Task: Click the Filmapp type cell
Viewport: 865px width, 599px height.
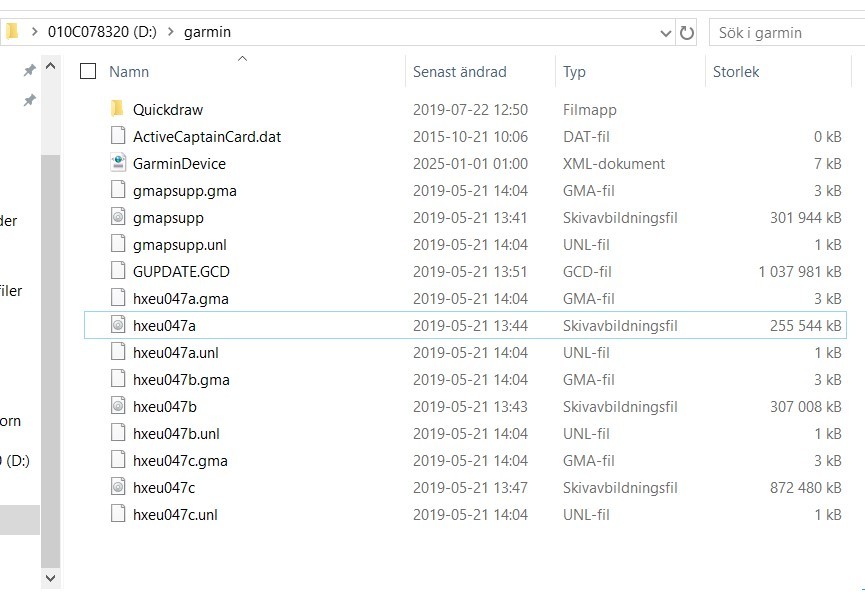Action: [589, 110]
